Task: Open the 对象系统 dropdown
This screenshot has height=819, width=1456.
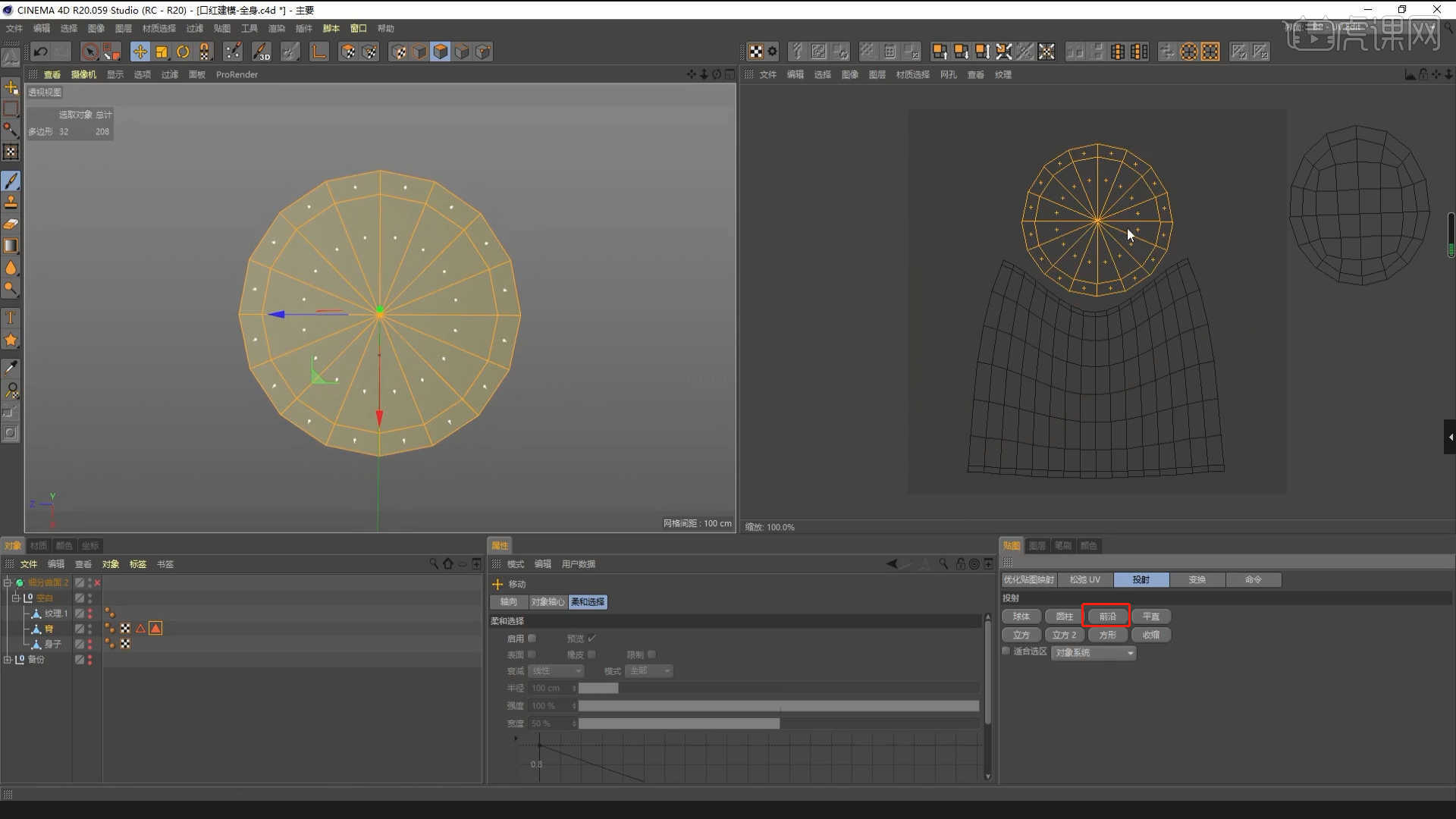Action: pyautogui.click(x=1093, y=653)
